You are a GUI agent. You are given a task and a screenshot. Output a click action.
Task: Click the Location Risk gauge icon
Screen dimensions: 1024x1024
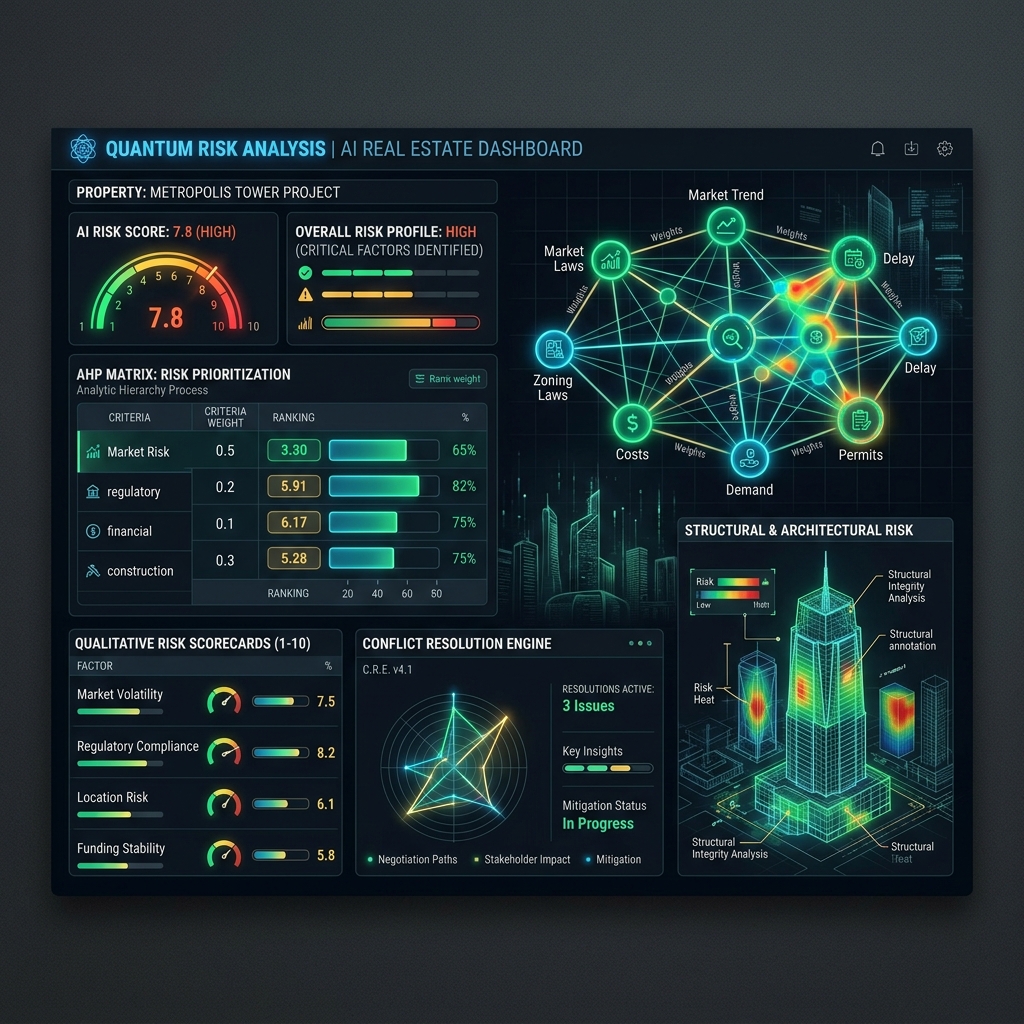(x=224, y=803)
